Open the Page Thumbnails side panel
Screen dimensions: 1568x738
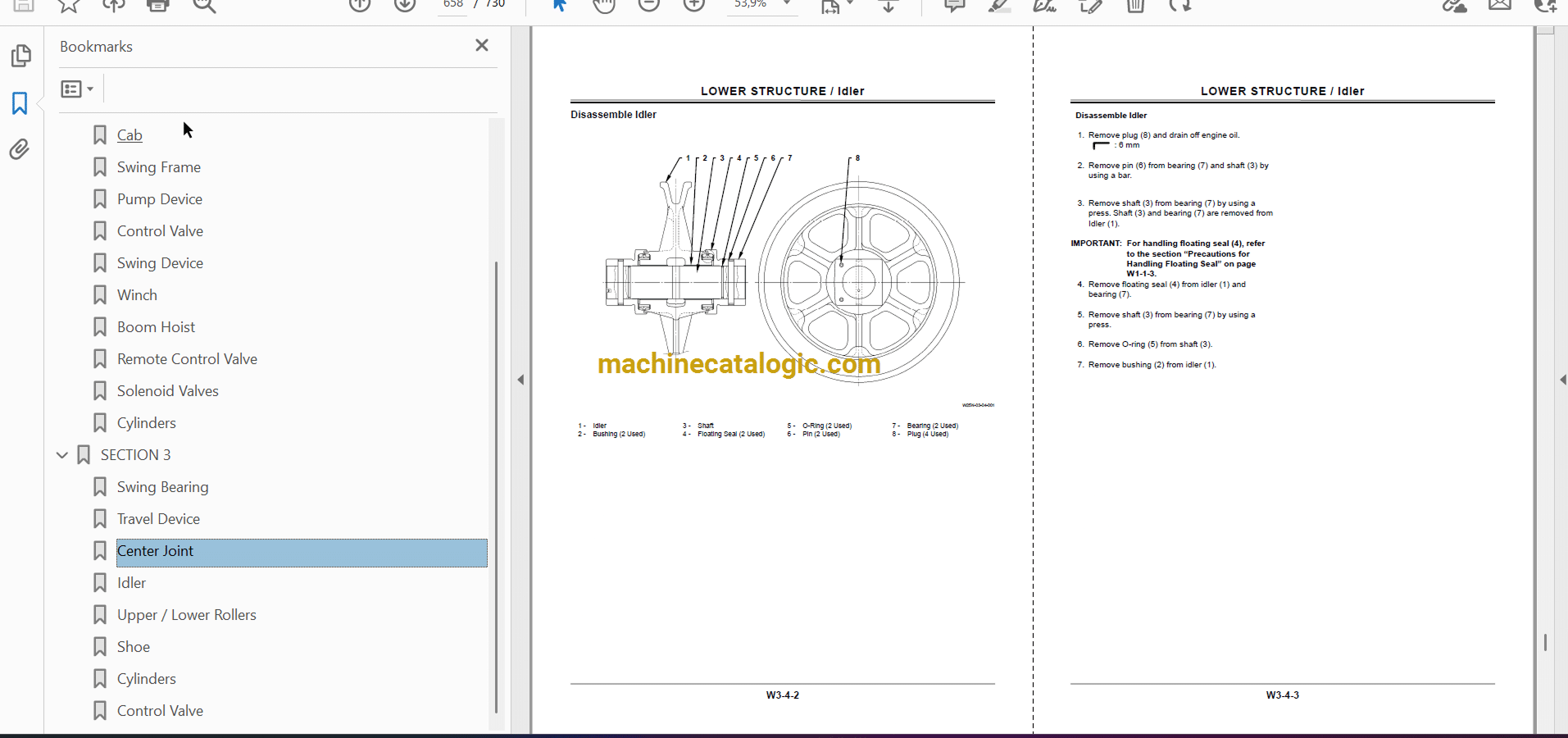tap(20, 56)
